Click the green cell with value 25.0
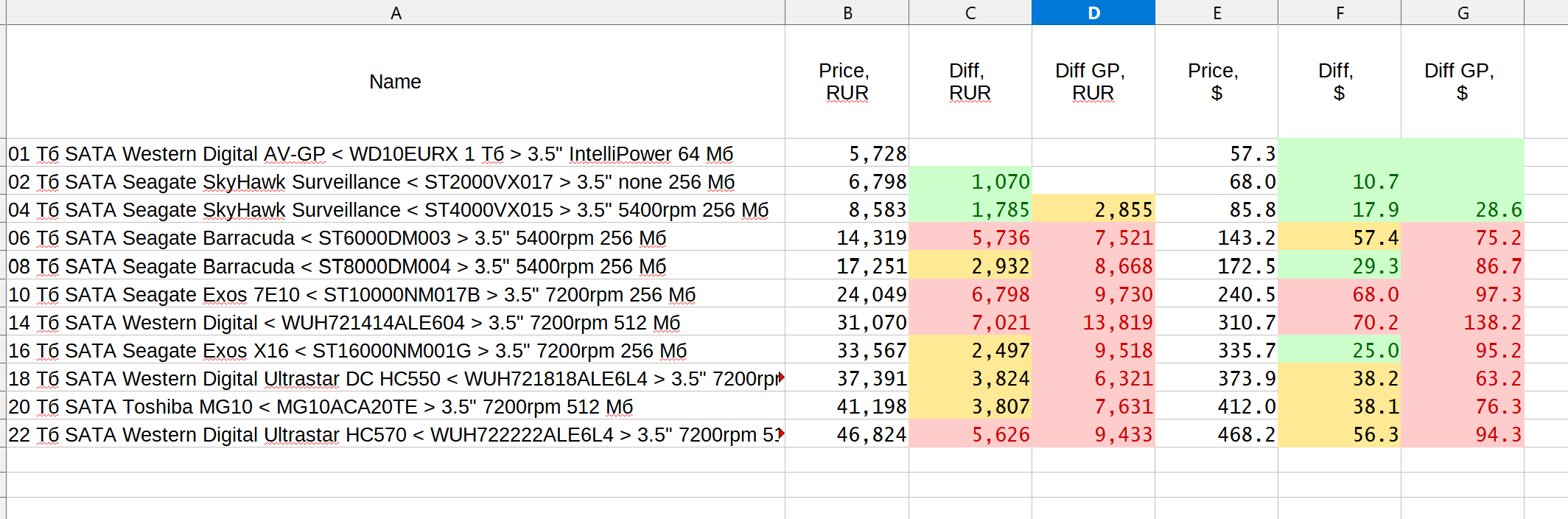1568x519 pixels. point(1339,350)
